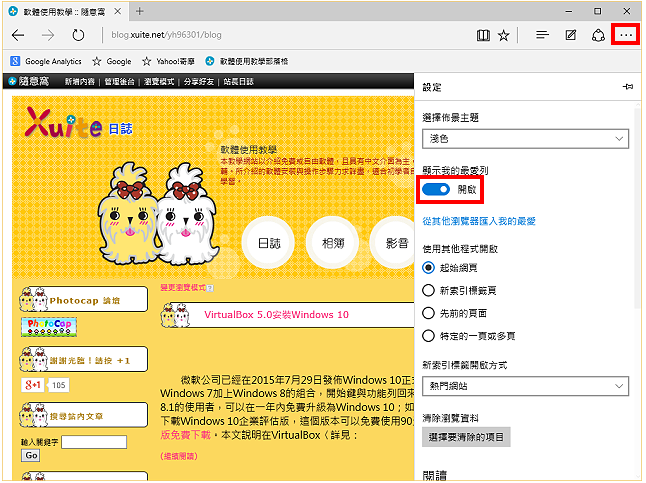The height and width of the screenshot is (483, 646).
Task: Select 特定的一頁或多頁 radio option
Action: 428,336
